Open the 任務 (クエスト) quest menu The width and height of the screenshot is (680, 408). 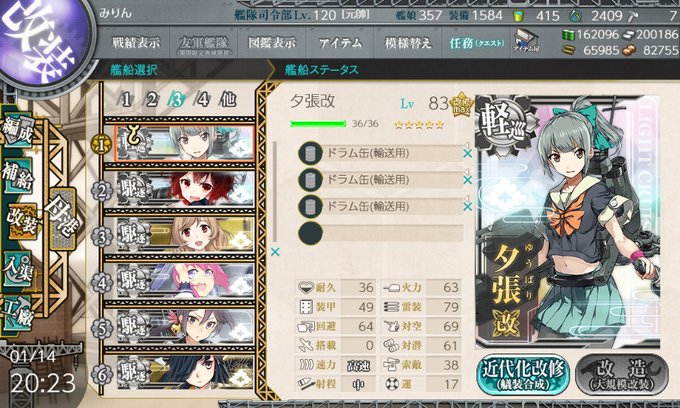pos(477,42)
